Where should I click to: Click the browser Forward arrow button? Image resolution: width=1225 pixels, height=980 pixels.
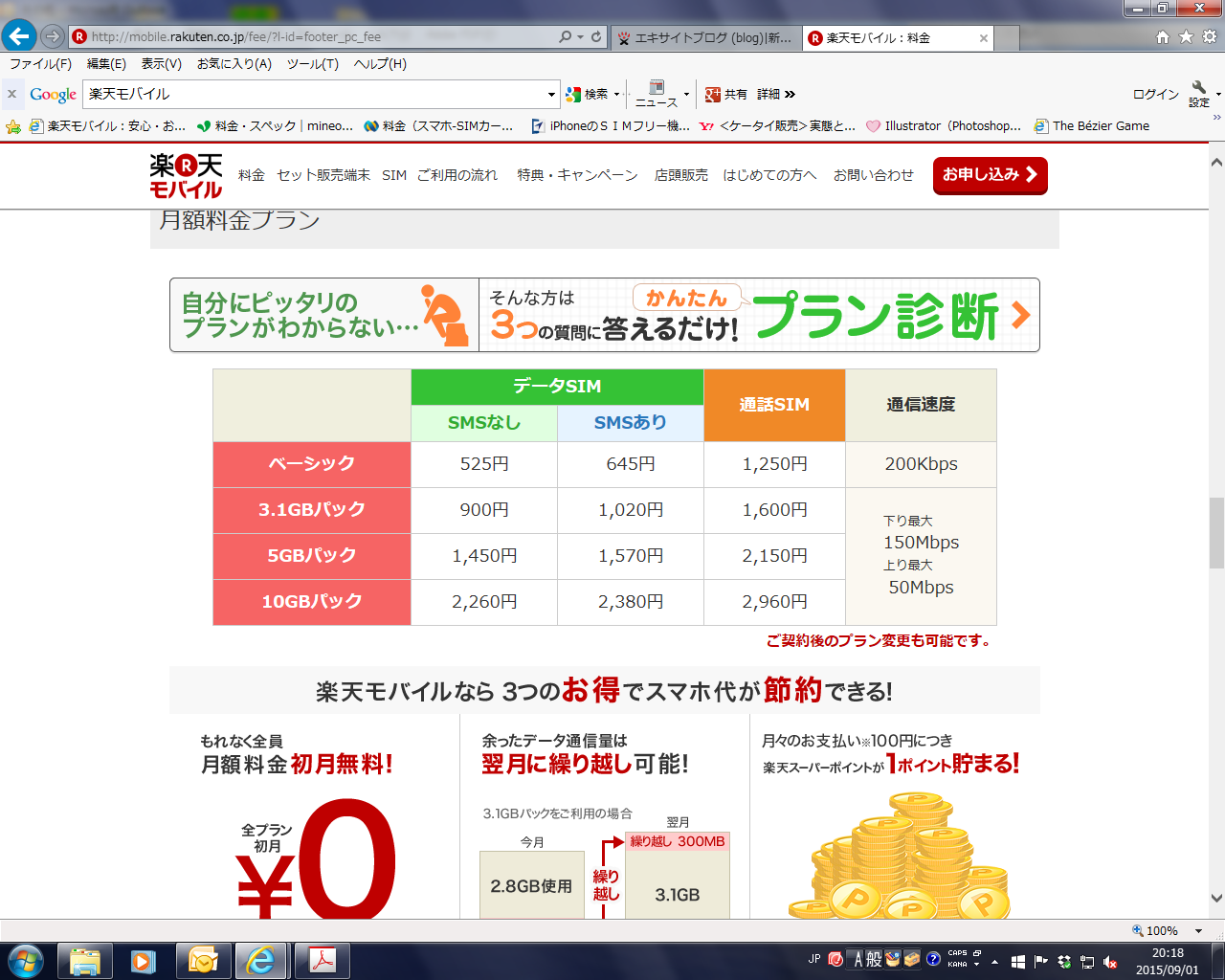53,36
